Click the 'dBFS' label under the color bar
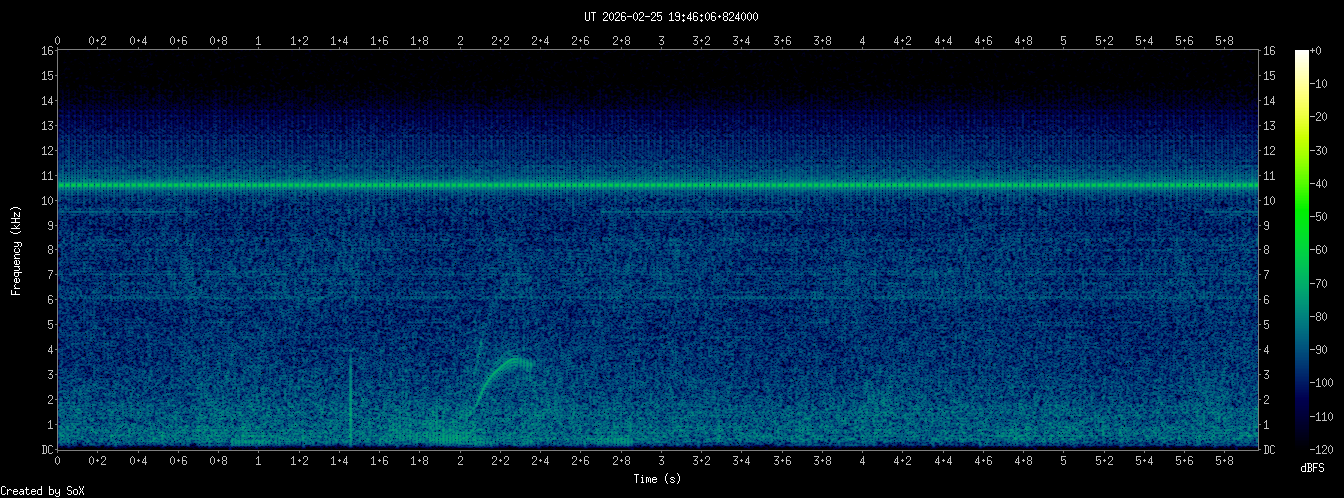Screen dimensions: 1344x498 click(x=1315, y=467)
